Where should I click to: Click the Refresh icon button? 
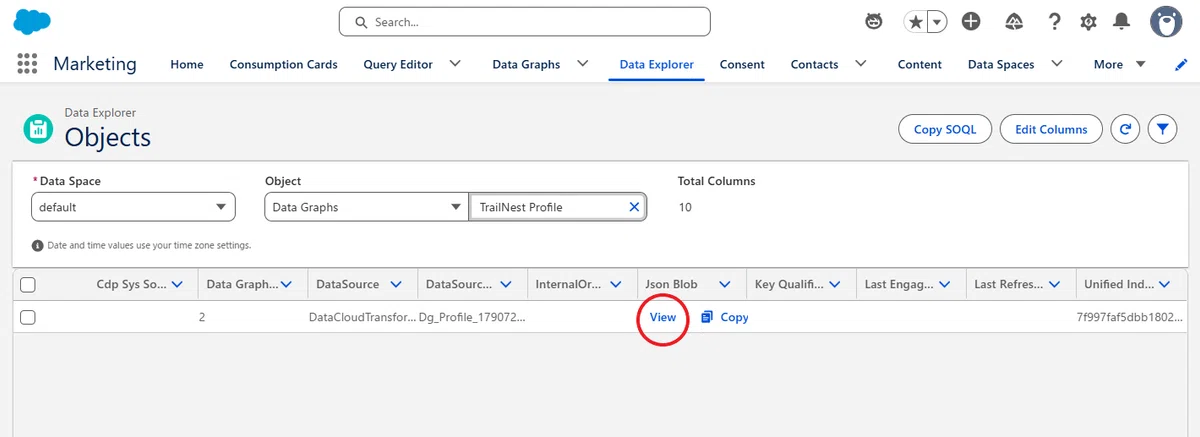tap(1125, 129)
